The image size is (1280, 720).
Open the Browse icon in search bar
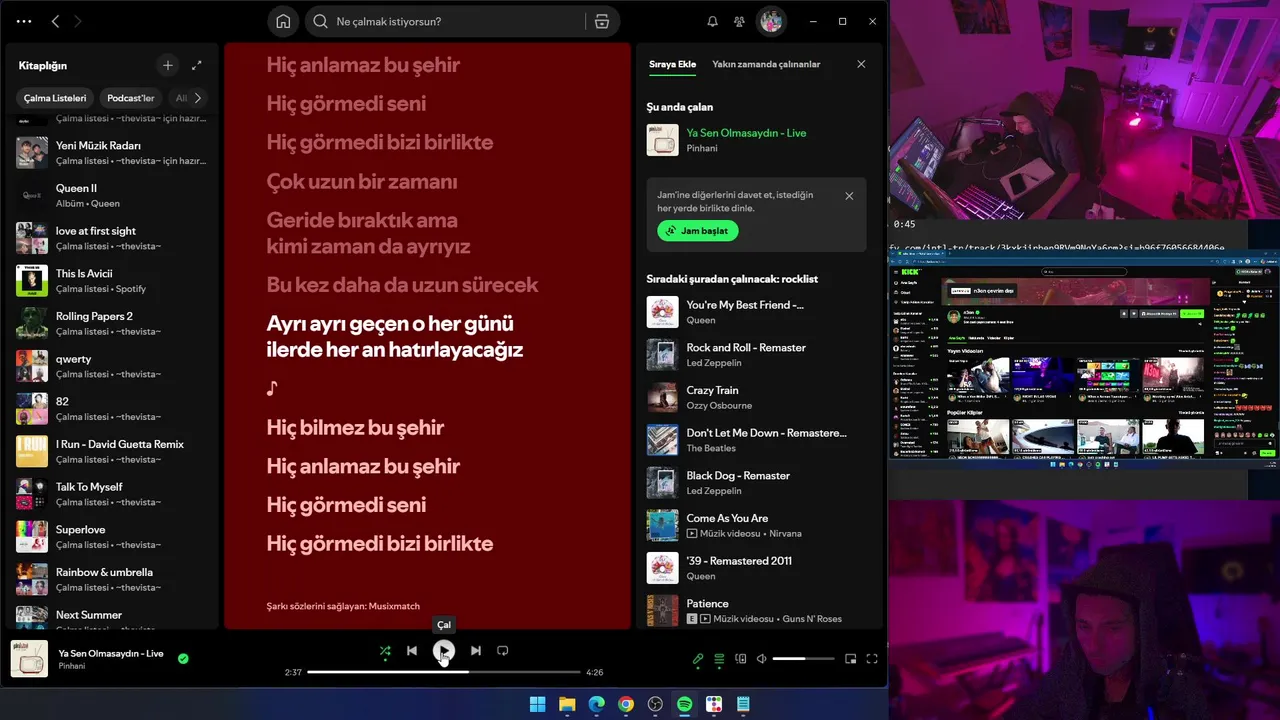(601, 21)
